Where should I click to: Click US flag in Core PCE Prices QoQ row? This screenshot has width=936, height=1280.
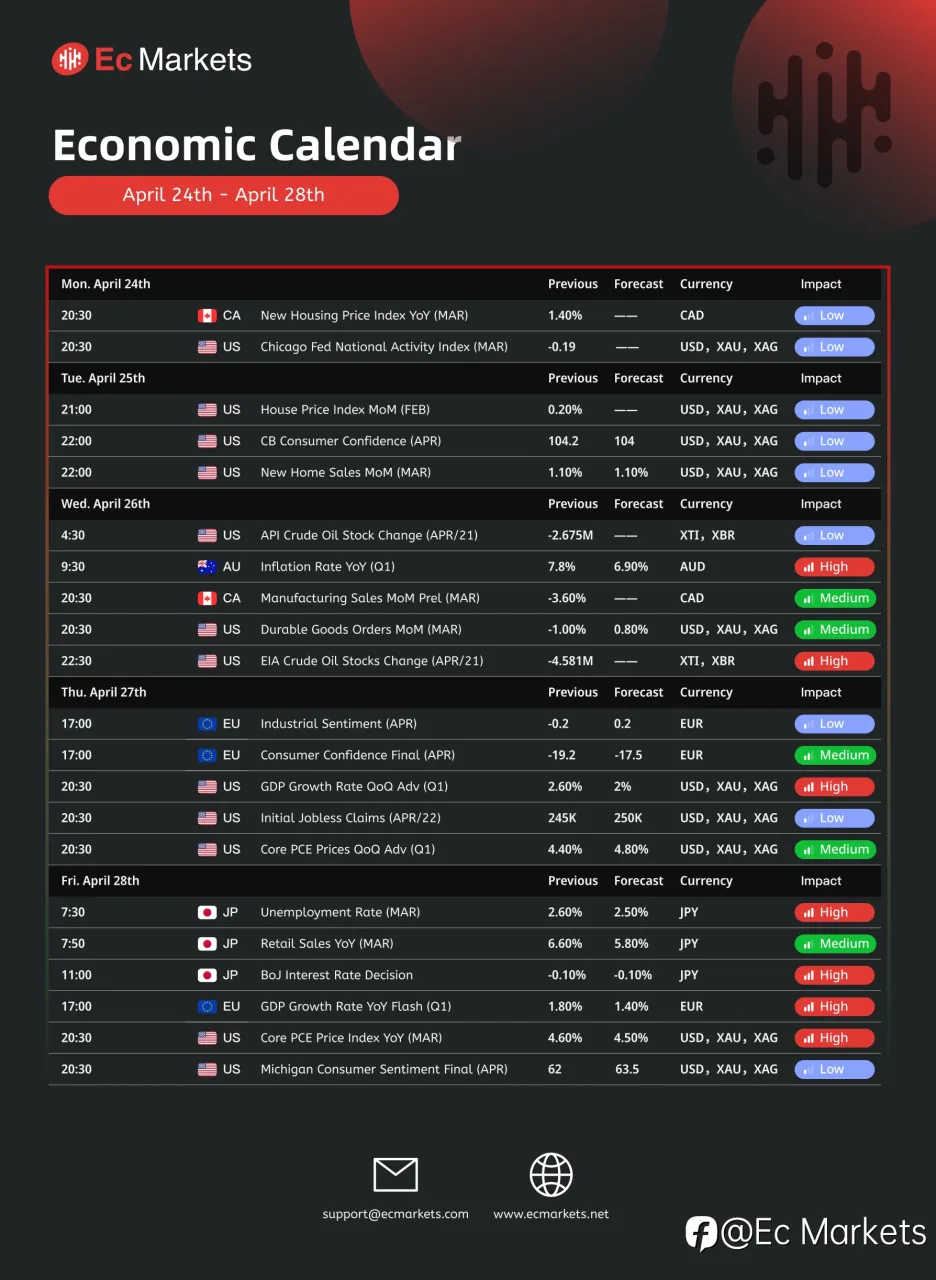(207, 849)
